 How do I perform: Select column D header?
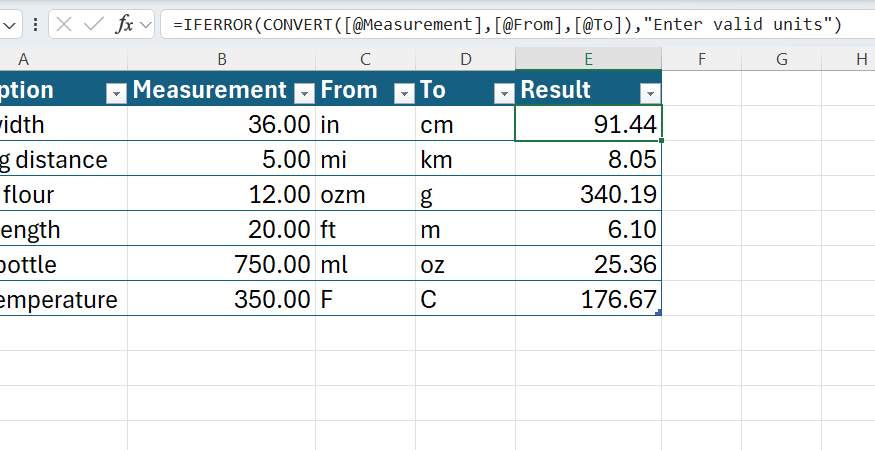point(465,59)
